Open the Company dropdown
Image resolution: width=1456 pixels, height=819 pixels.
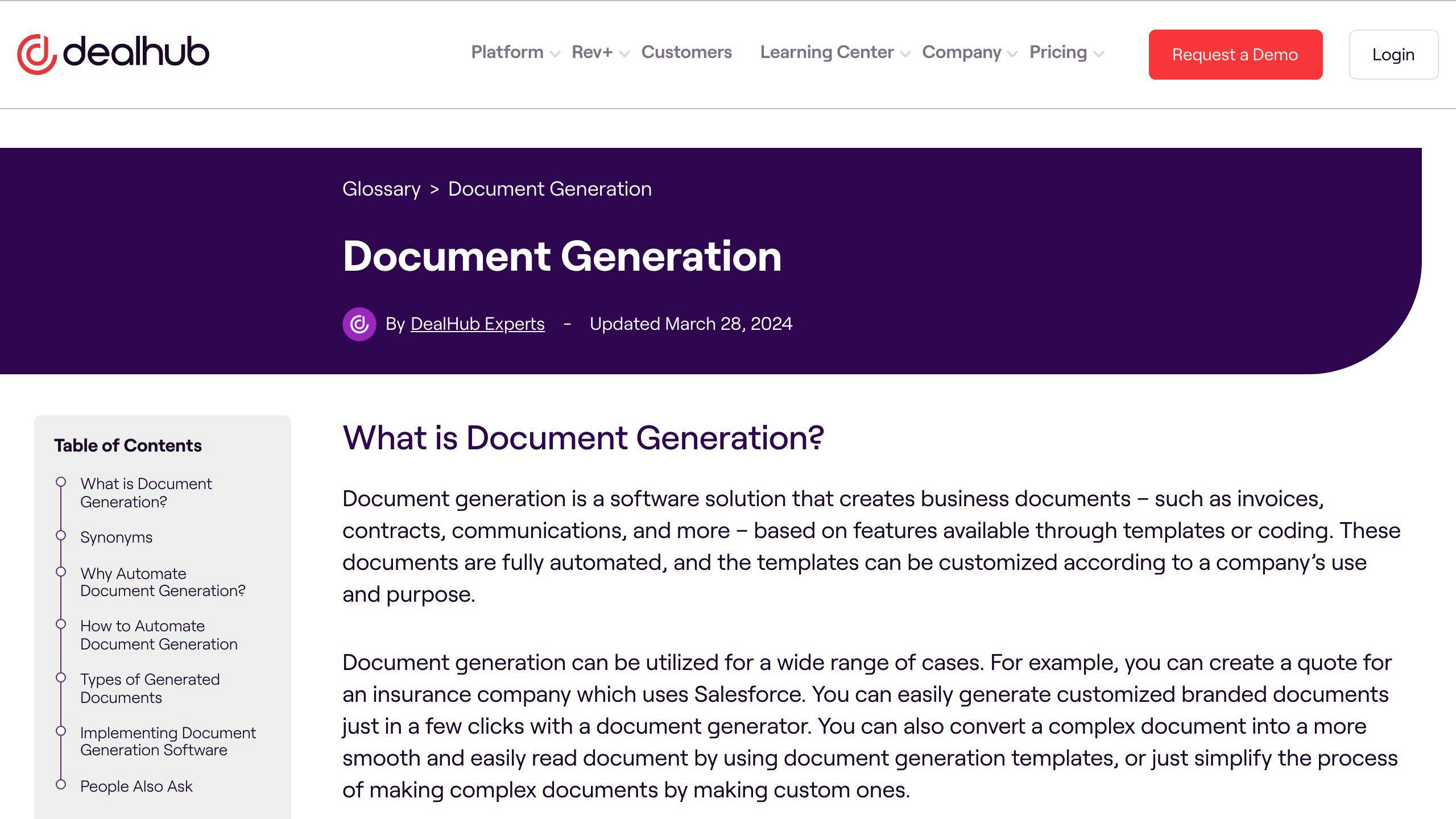962,52
